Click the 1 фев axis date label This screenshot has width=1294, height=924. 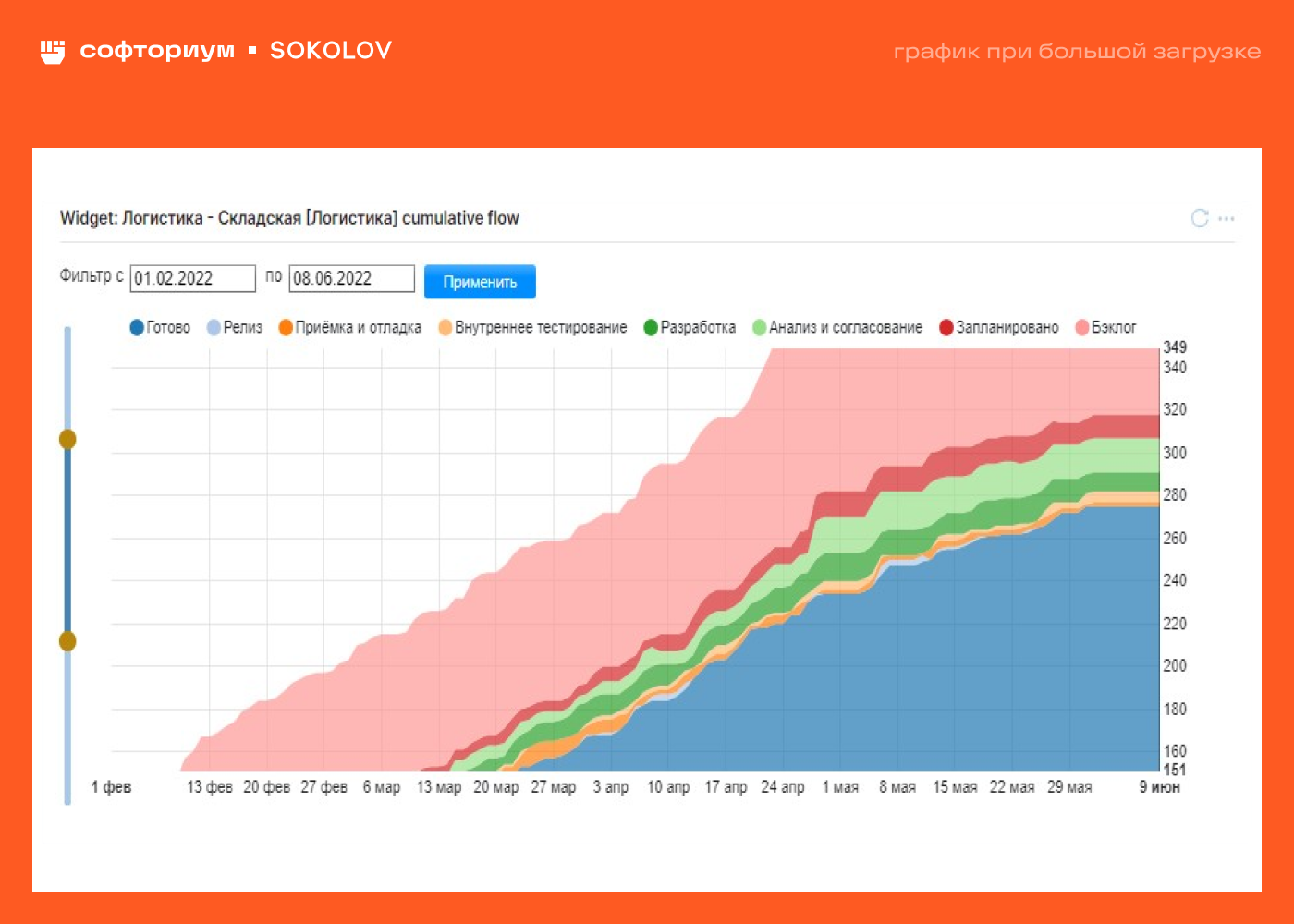(x=111, y=787)
